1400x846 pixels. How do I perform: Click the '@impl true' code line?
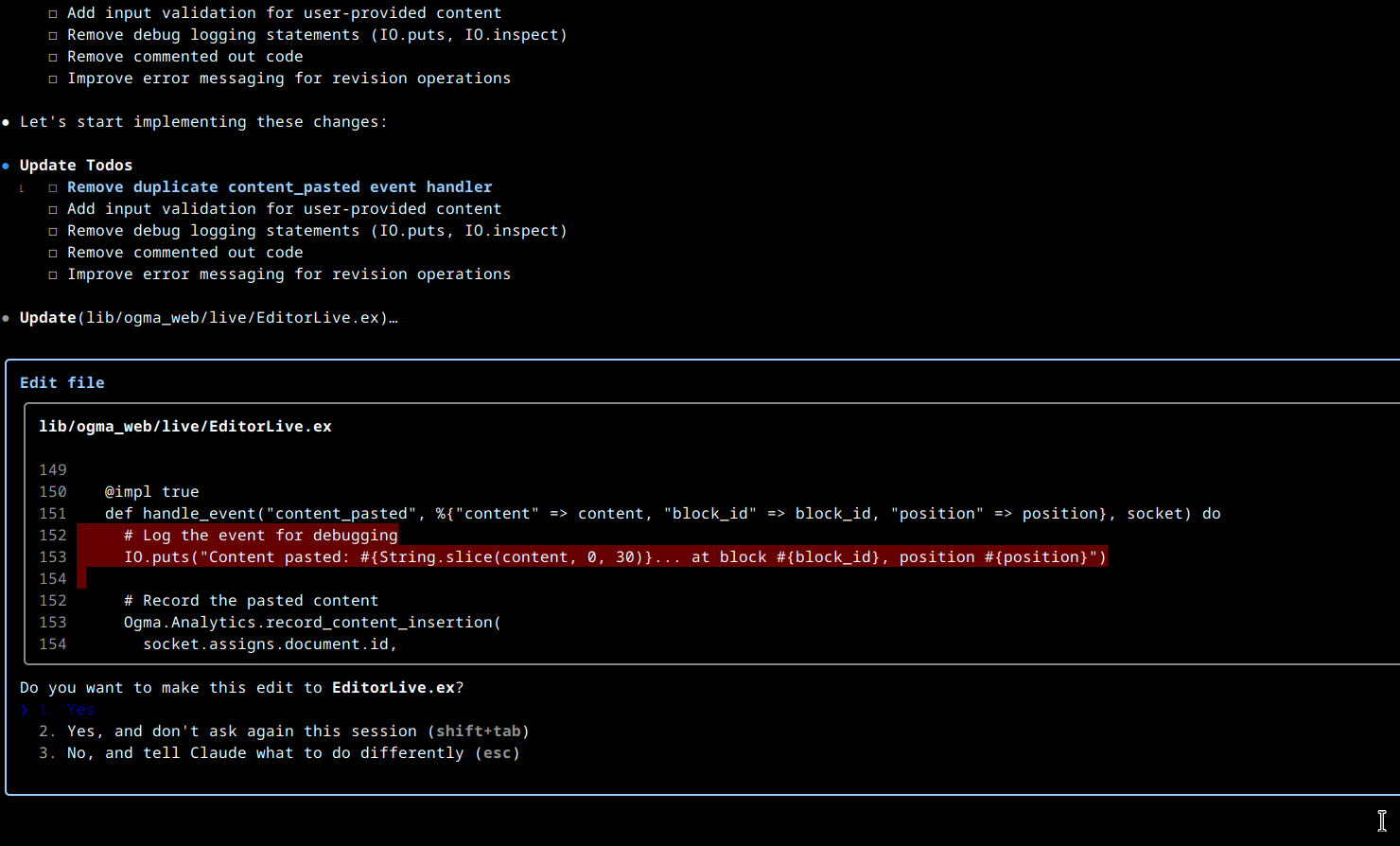[152, 492]
